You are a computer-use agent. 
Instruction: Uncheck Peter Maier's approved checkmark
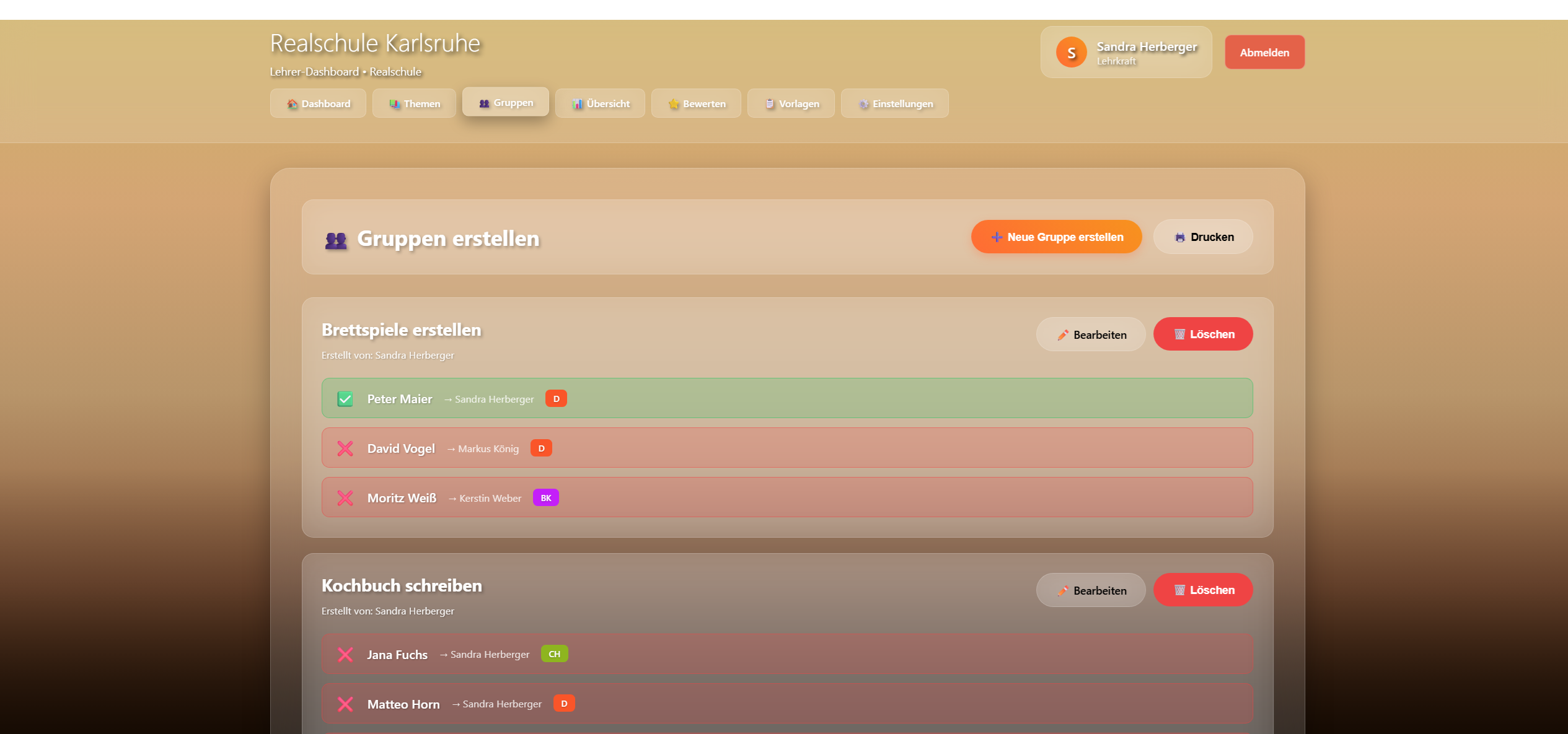click(345, 398)
